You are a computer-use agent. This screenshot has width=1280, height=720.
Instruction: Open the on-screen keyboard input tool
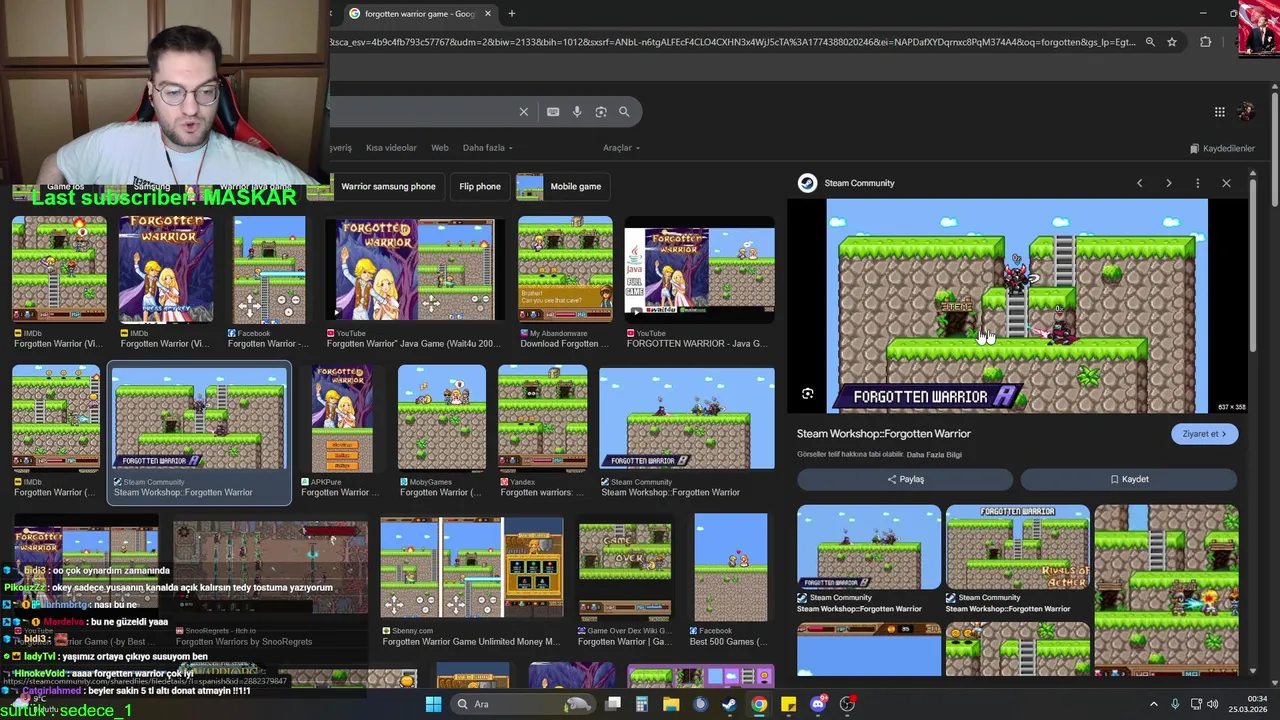(553, 112)
